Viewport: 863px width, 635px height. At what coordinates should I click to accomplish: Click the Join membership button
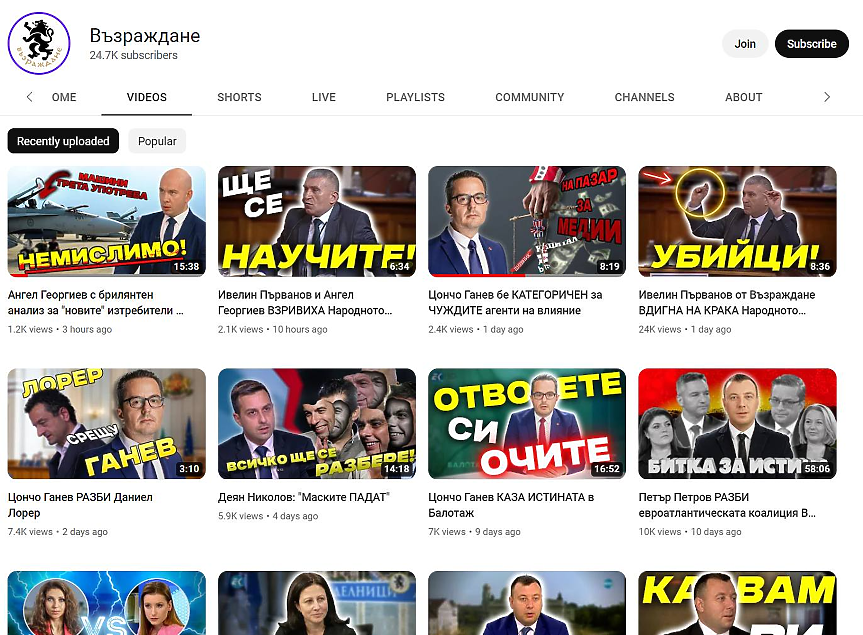pos(745,44)
